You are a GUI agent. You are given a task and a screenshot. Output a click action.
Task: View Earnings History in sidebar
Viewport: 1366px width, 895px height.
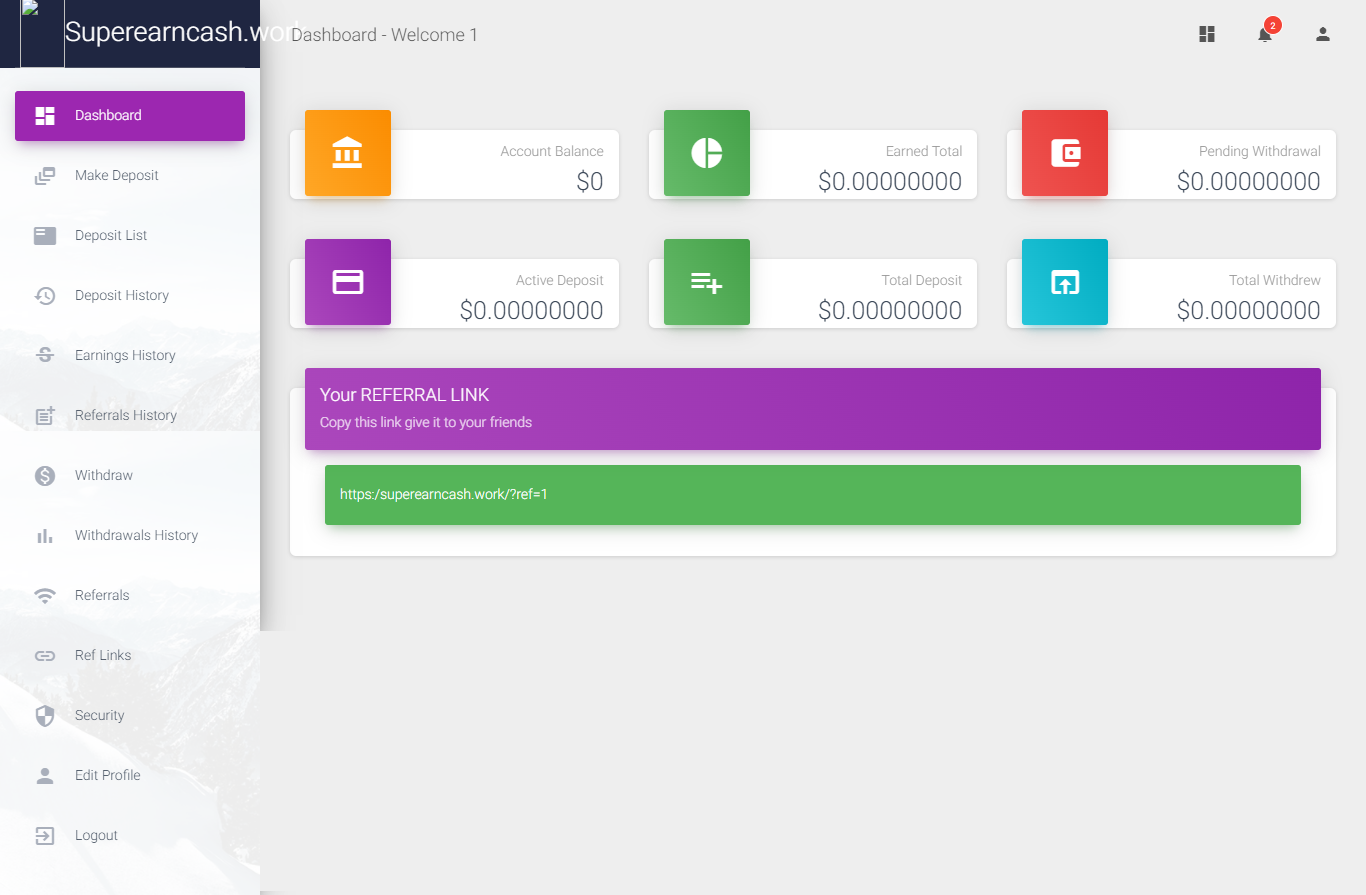124,356
